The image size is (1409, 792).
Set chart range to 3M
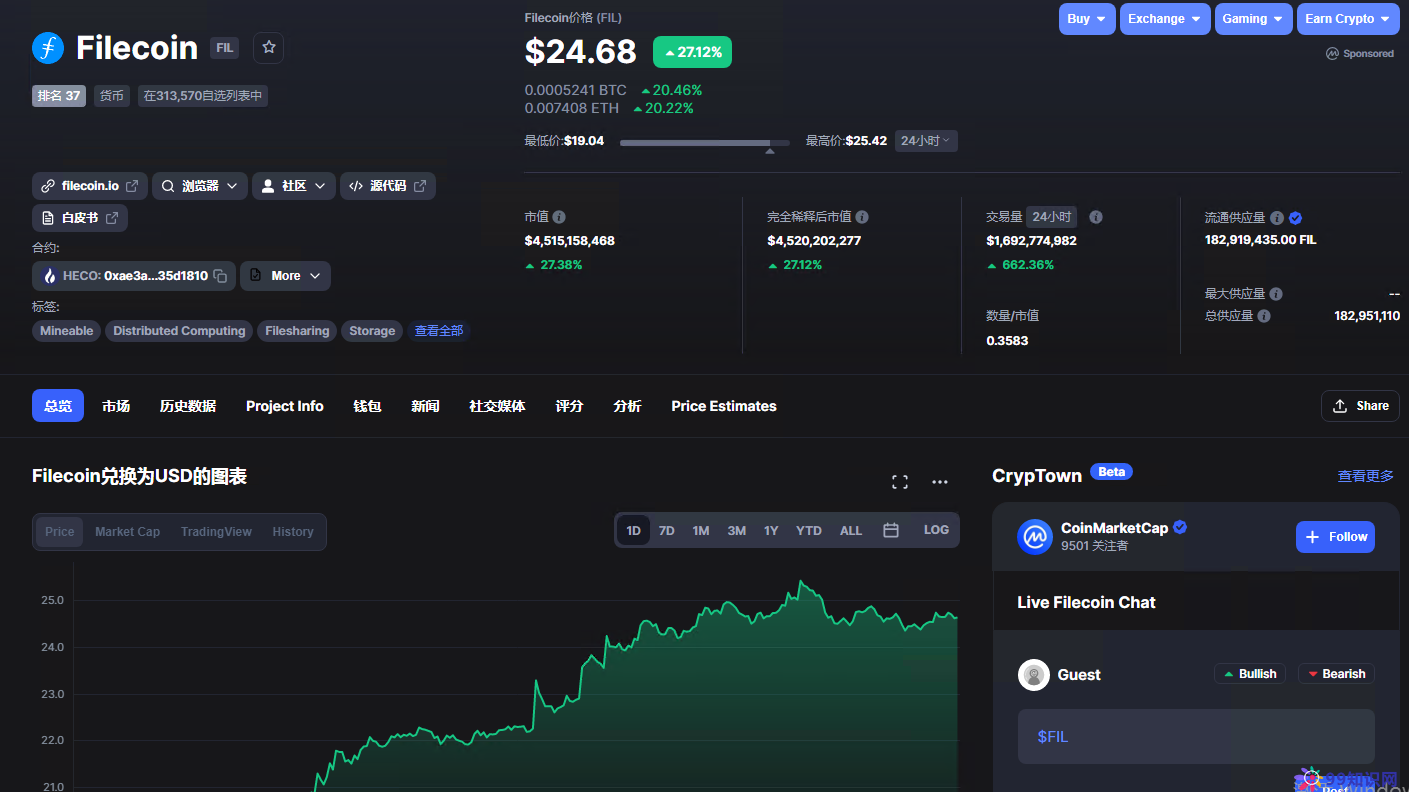click(737, 531)
